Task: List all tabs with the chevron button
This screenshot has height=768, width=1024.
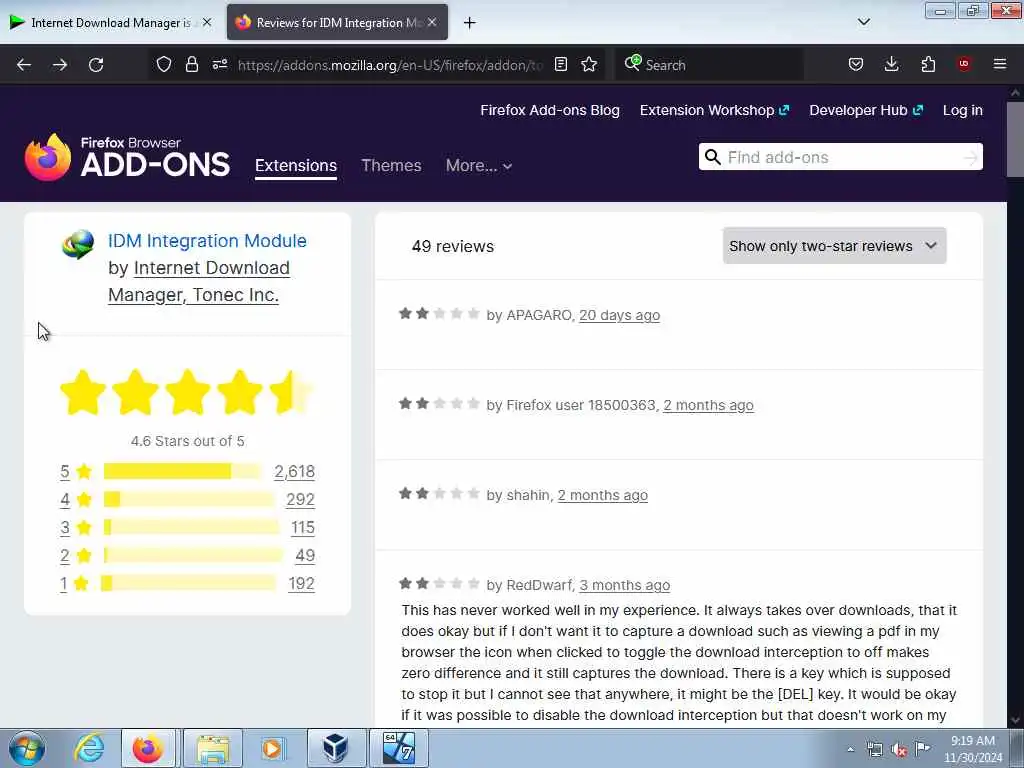Action: [864, 22]
